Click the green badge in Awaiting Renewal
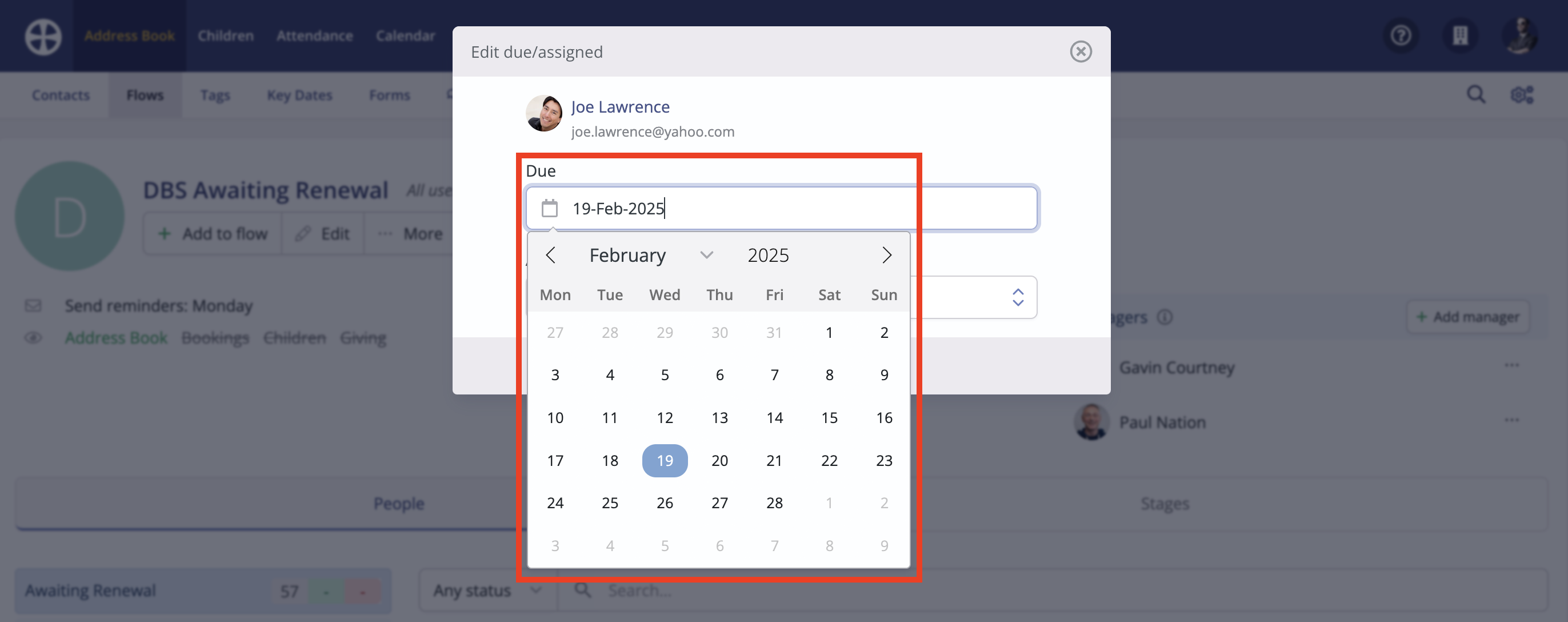This screenshot has width=1568, height=622. (326, 592)
